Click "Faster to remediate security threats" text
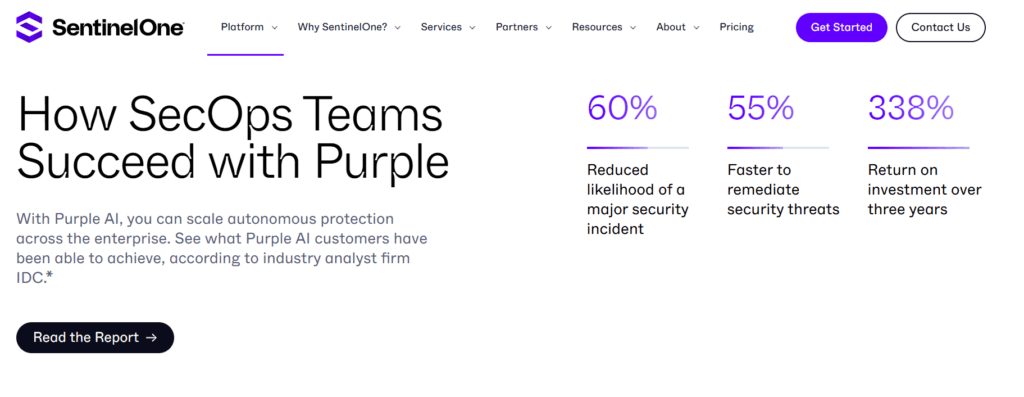The width and height of the screenshot is (1024, 397). 783,189
